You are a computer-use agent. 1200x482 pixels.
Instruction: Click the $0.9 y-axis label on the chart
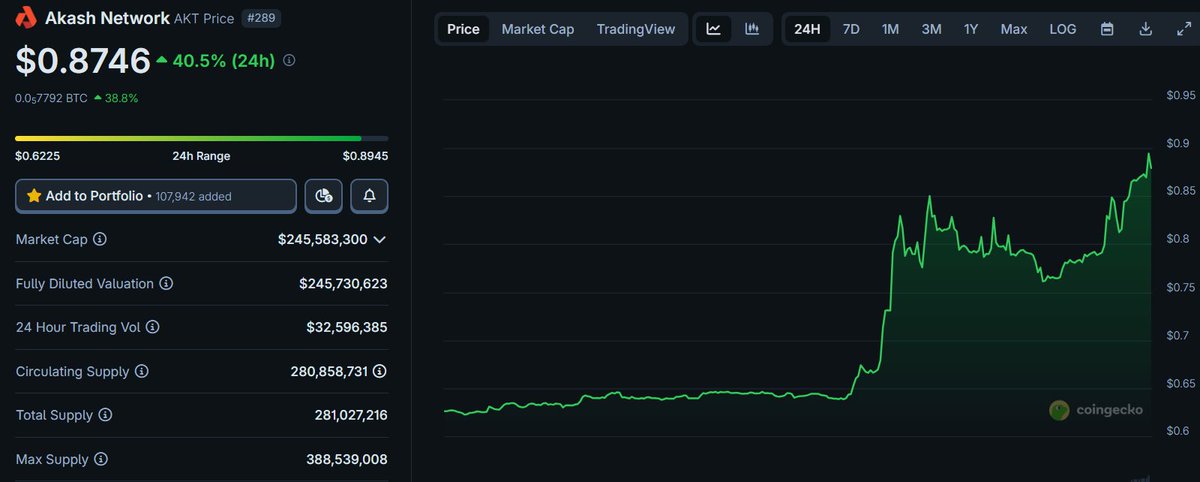pyautogui.click(x=1177, y=143)
